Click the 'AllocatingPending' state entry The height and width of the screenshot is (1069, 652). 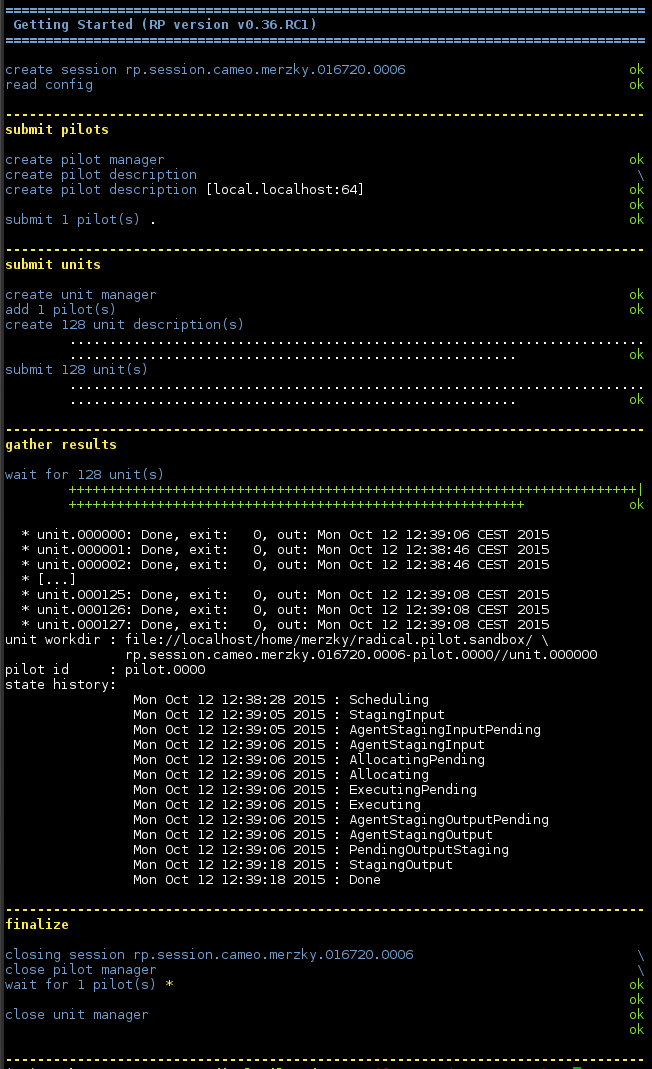[309, 759]
